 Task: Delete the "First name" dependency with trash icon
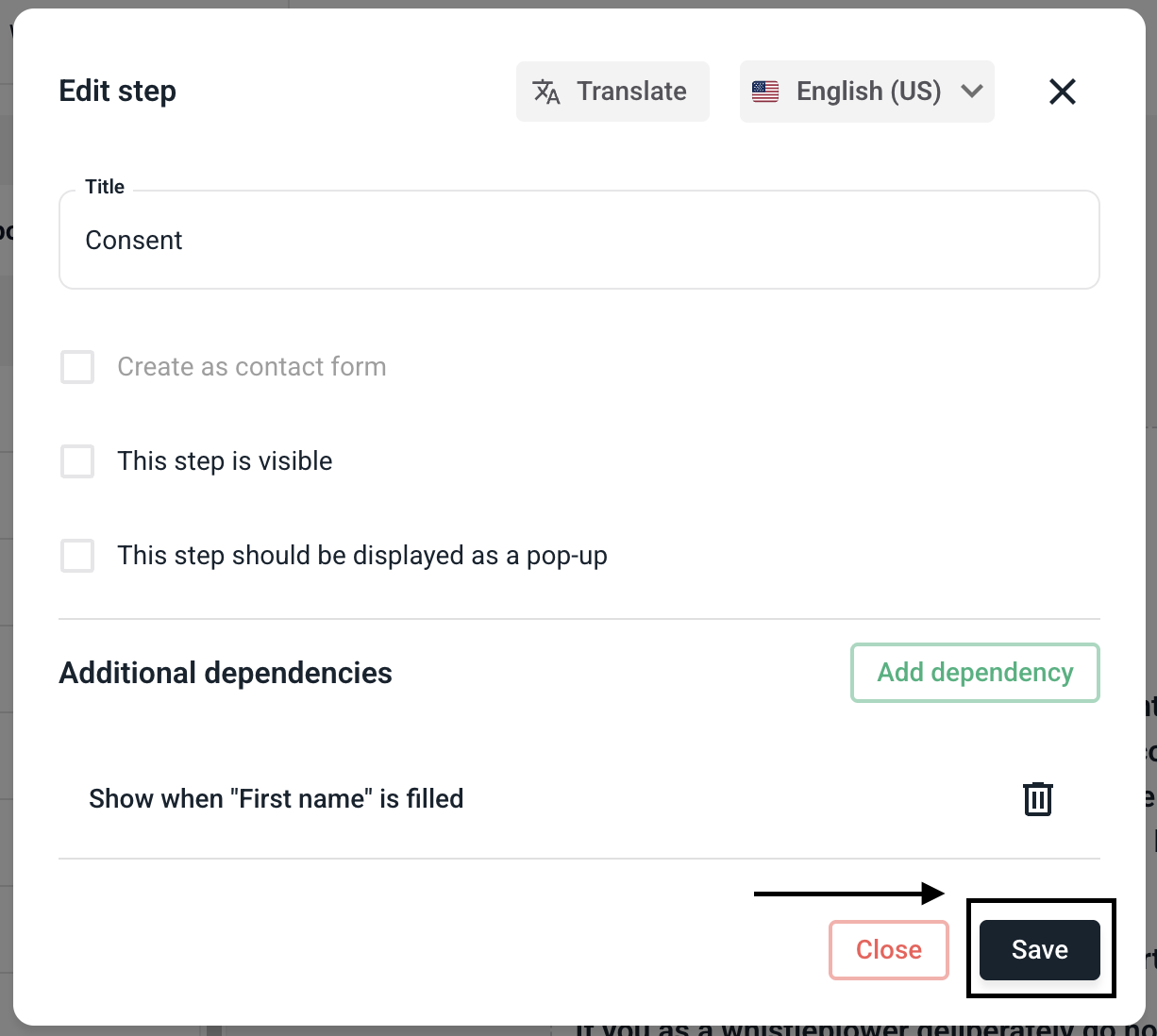[x=1038, y=798]
